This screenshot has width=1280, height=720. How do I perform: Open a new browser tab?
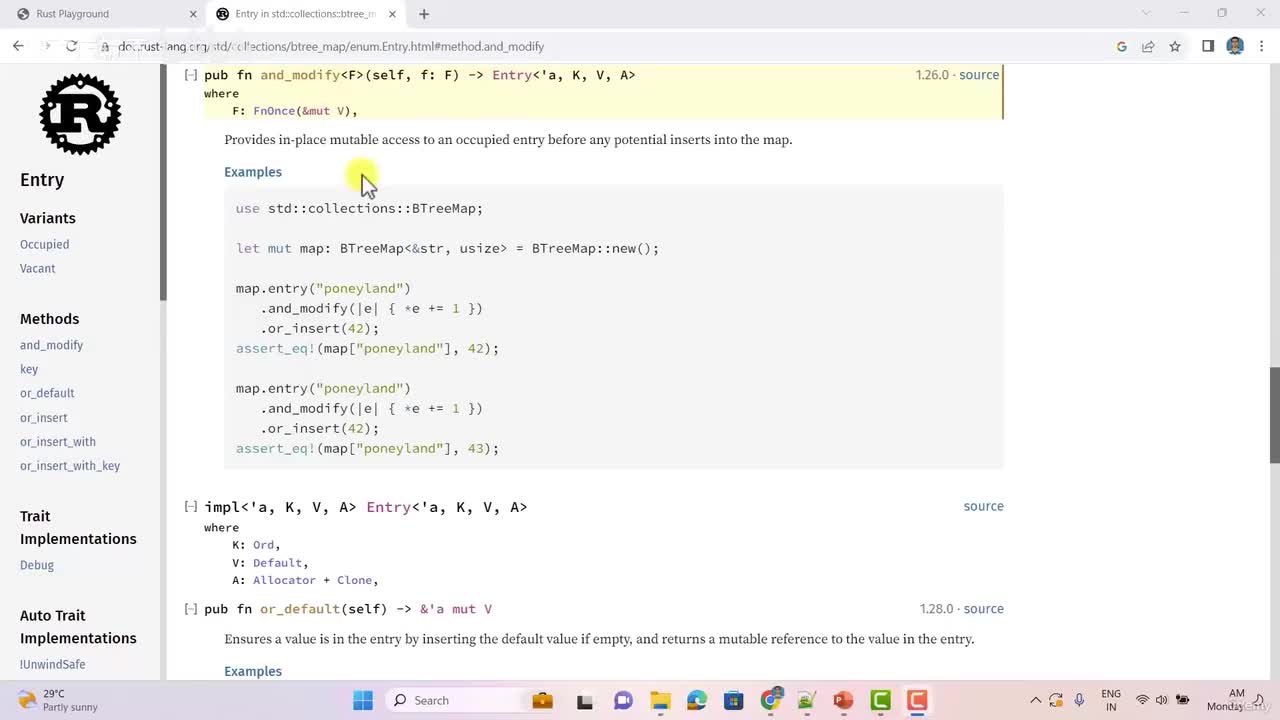tap(424, 14)
